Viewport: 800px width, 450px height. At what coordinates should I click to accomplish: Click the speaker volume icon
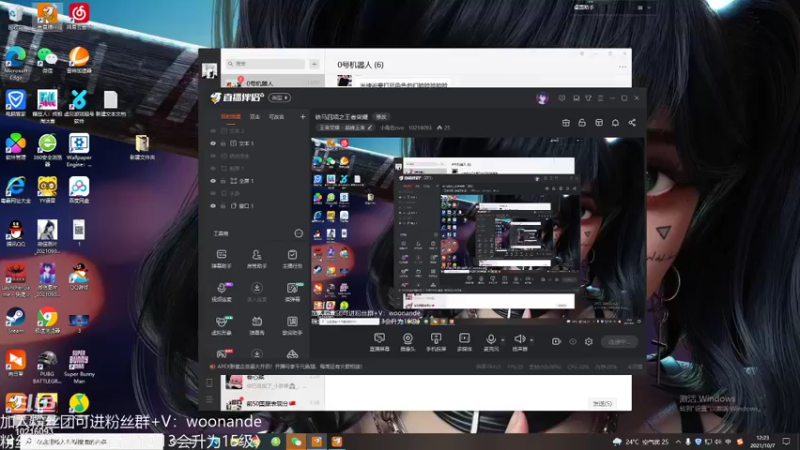click(519, 341)
